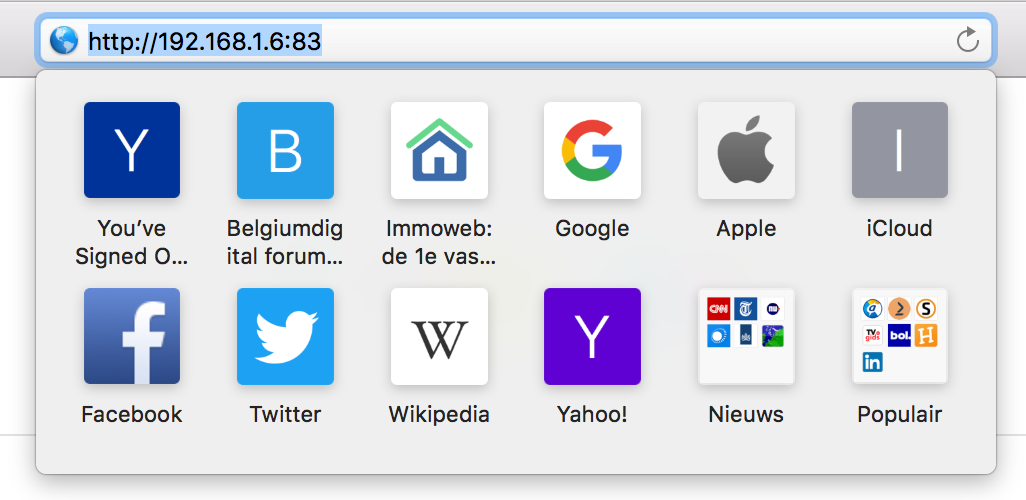
Task: Click the Nieuws folder label
Action: 746,414
